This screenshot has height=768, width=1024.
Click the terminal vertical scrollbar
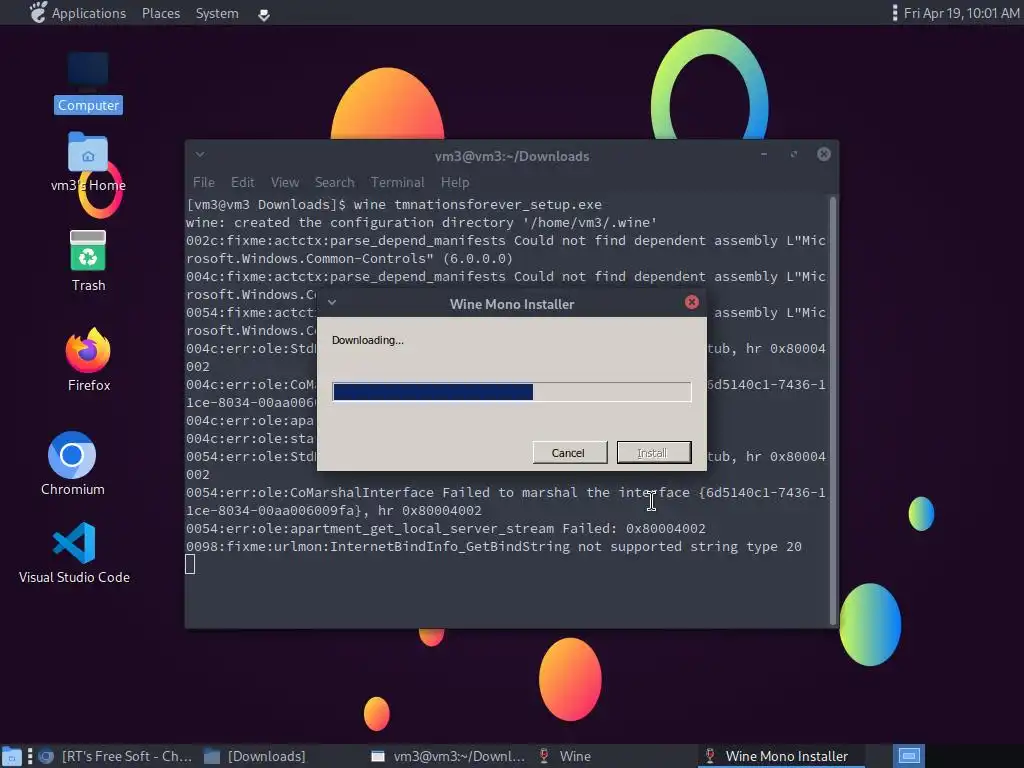[x=833, y=410]
